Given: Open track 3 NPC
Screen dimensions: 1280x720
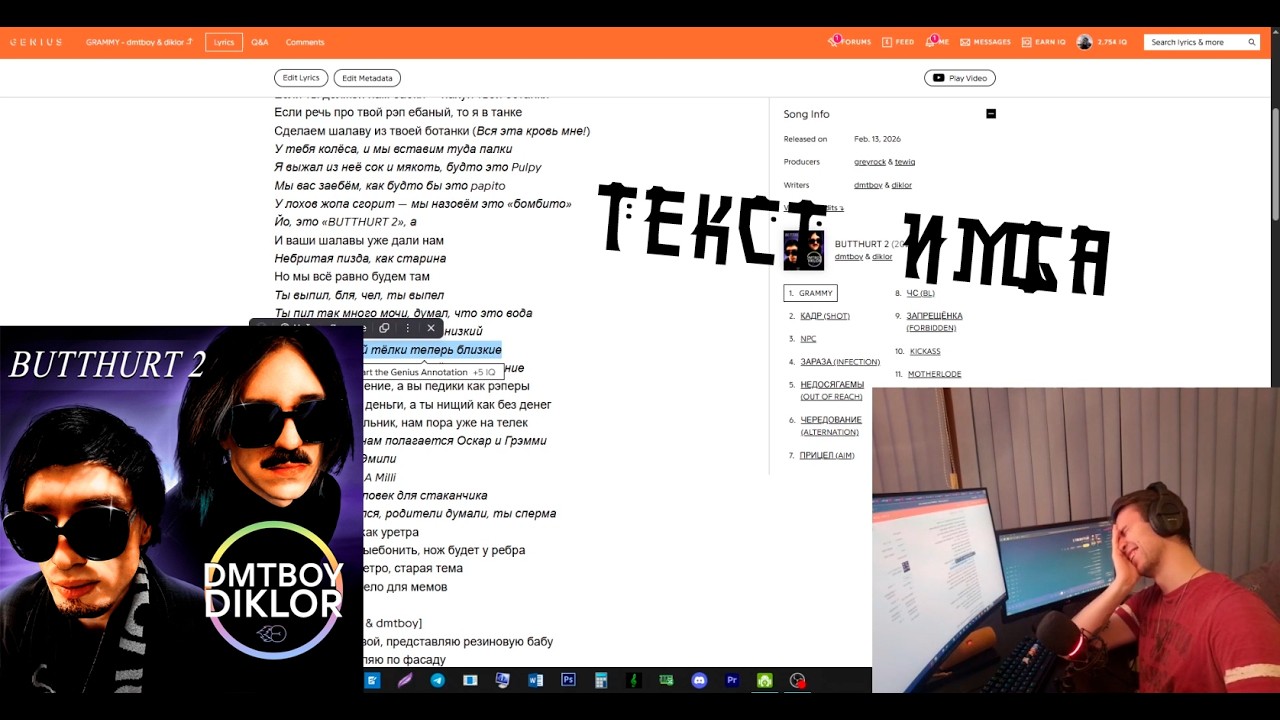Looking at the screenshot, I should [808, 339].
